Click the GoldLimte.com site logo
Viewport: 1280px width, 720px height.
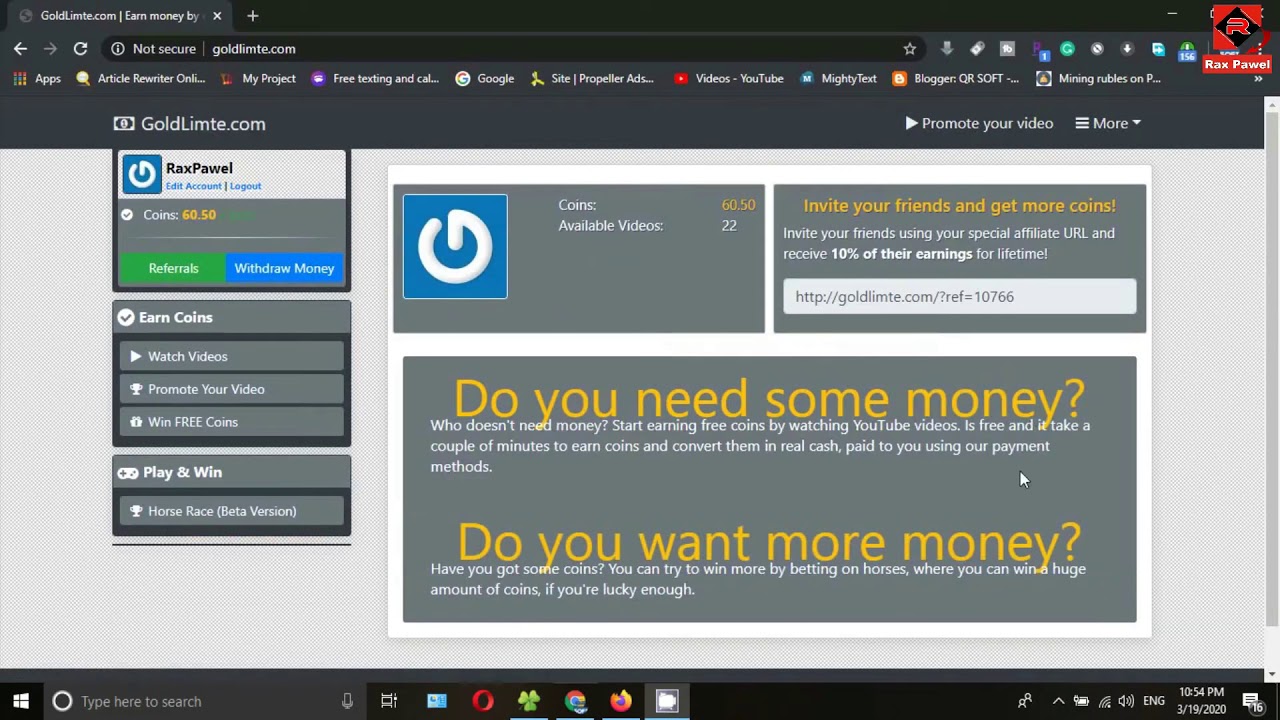click(x=190, y=123)
